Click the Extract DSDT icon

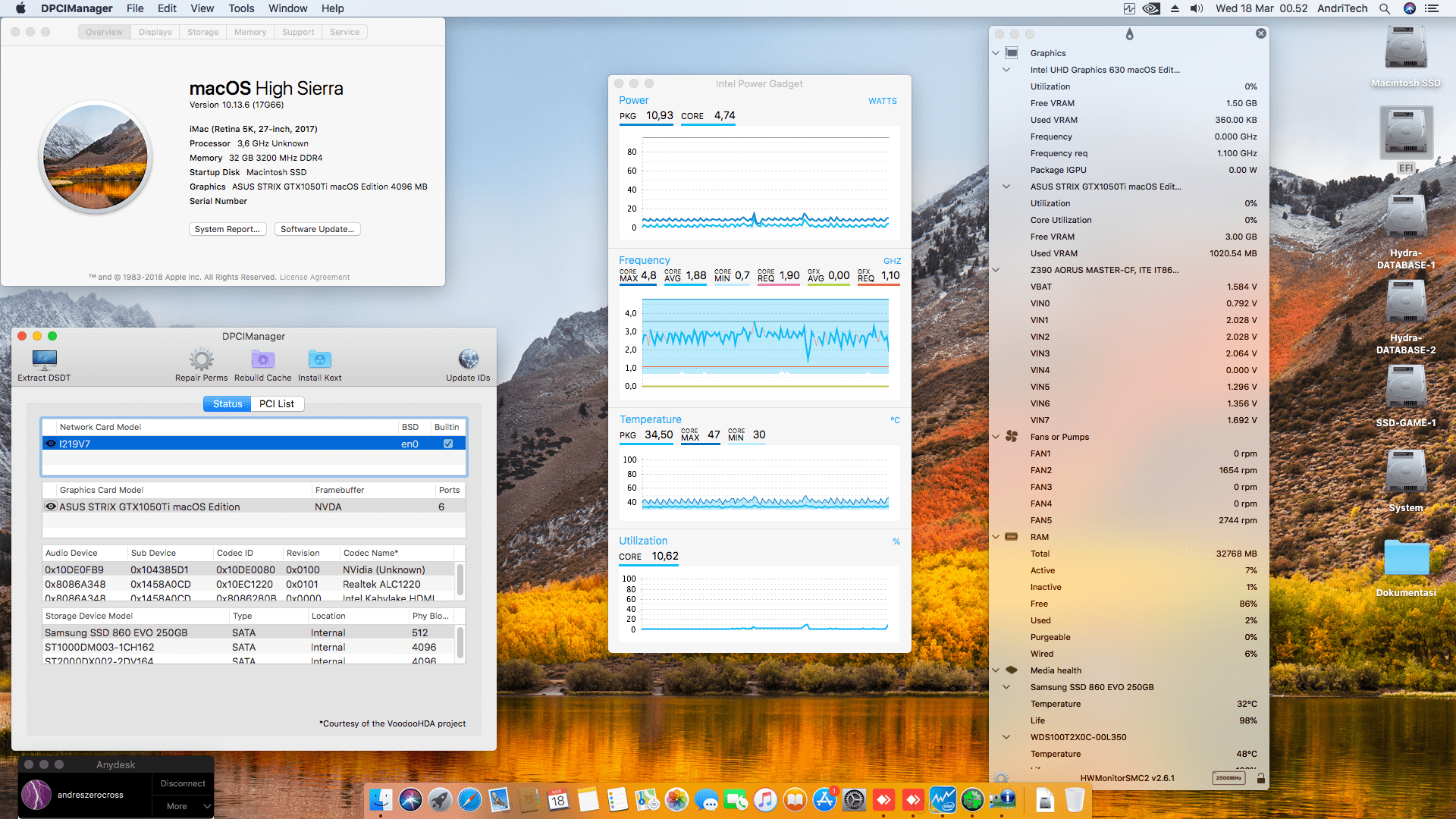pos(44,359)
